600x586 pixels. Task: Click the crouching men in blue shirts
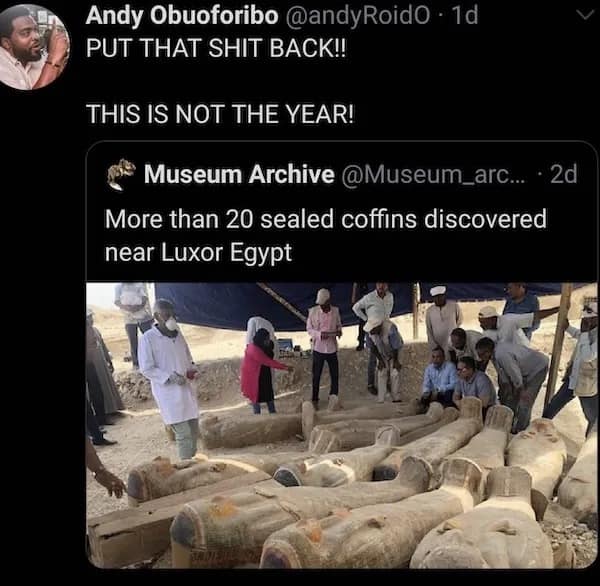(458, 381)
